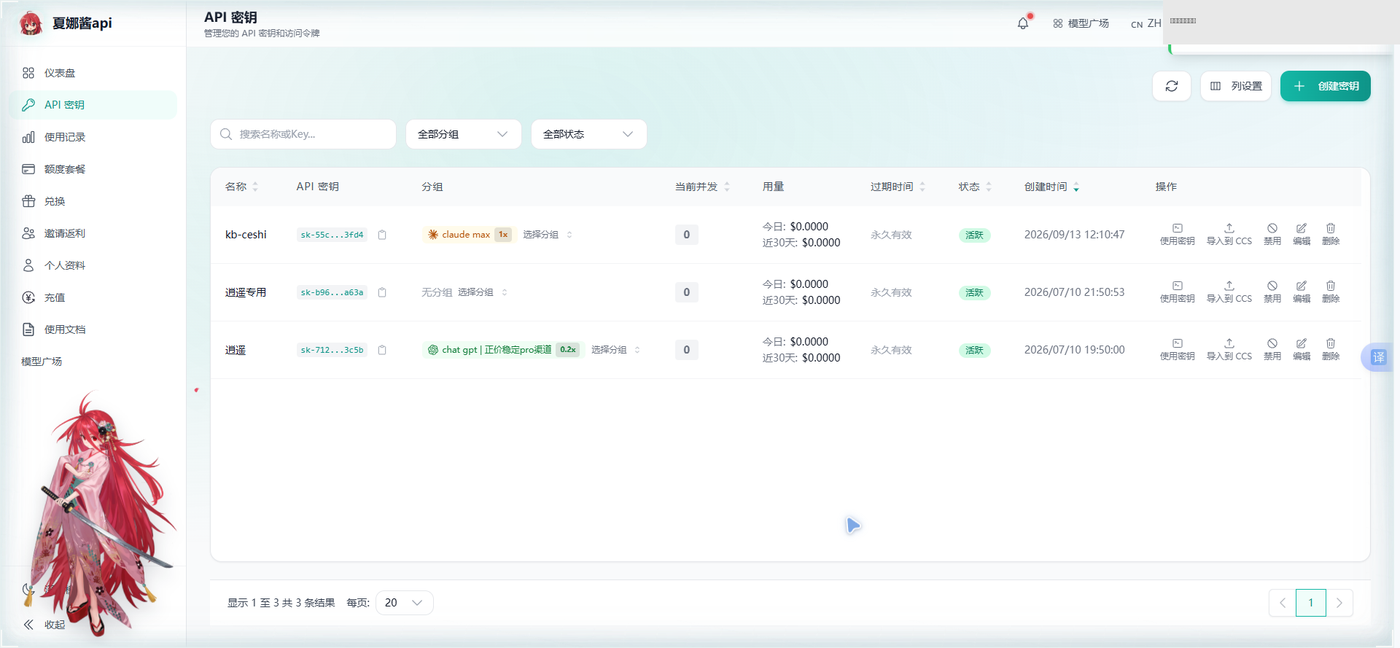Click the previous page arrow
The width and height of the screenshot is (1400, 648).
[1283, 602]
